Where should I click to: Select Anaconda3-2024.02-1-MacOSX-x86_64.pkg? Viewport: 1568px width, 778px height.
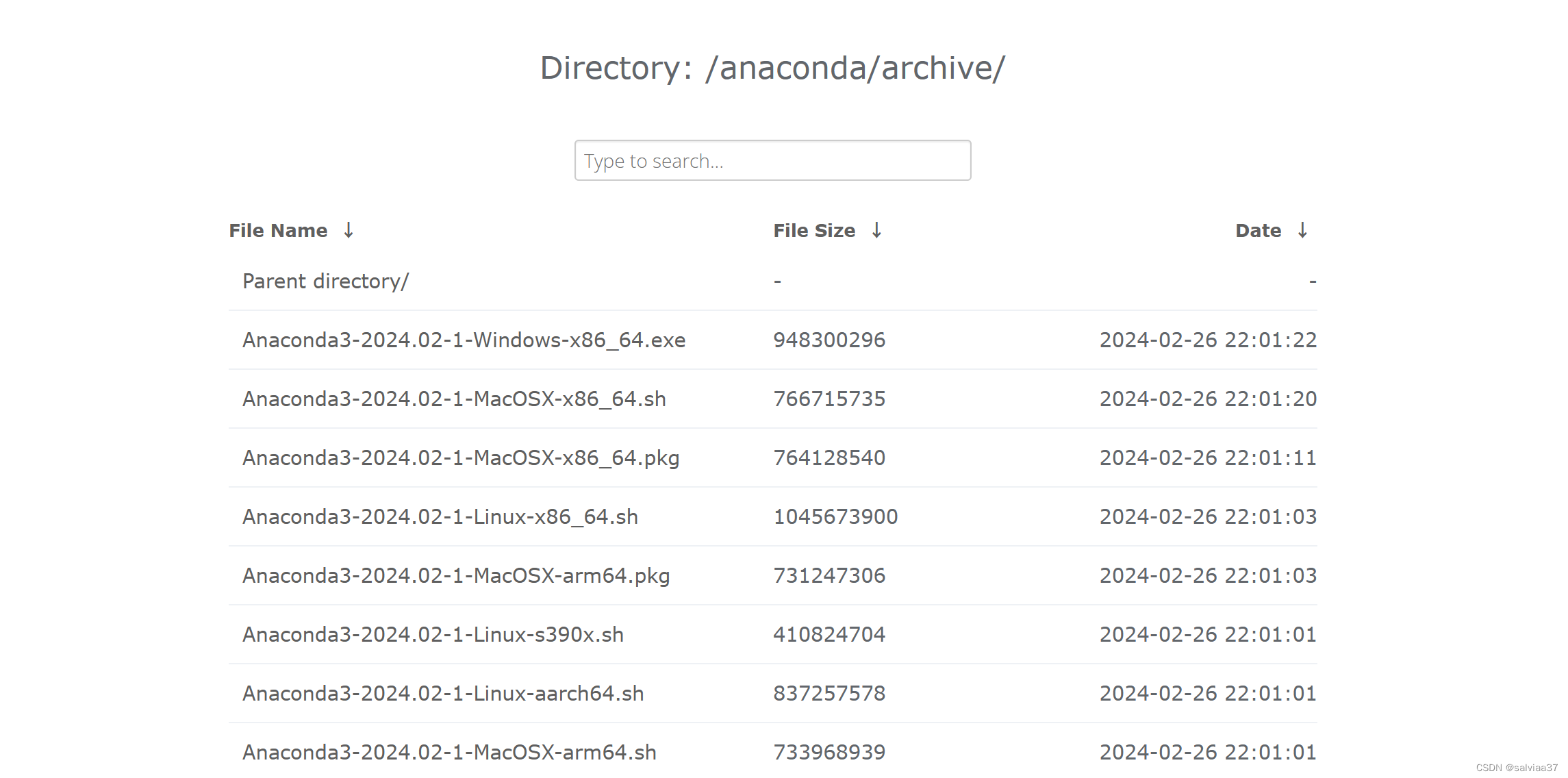[460, 457]
